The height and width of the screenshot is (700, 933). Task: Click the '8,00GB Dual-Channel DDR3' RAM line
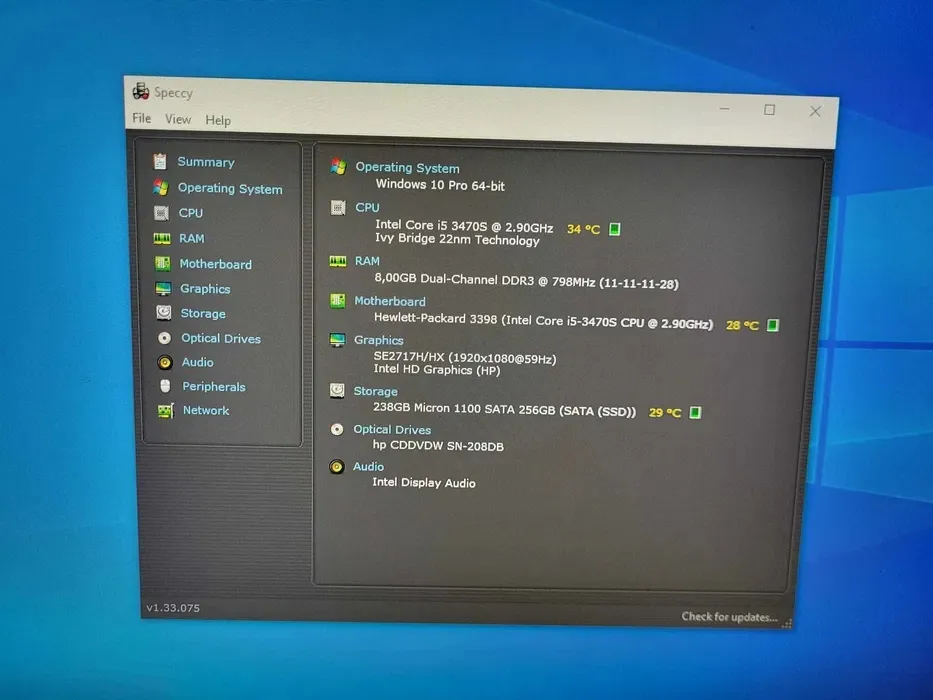pyautogui.click(x=526, y=281)
